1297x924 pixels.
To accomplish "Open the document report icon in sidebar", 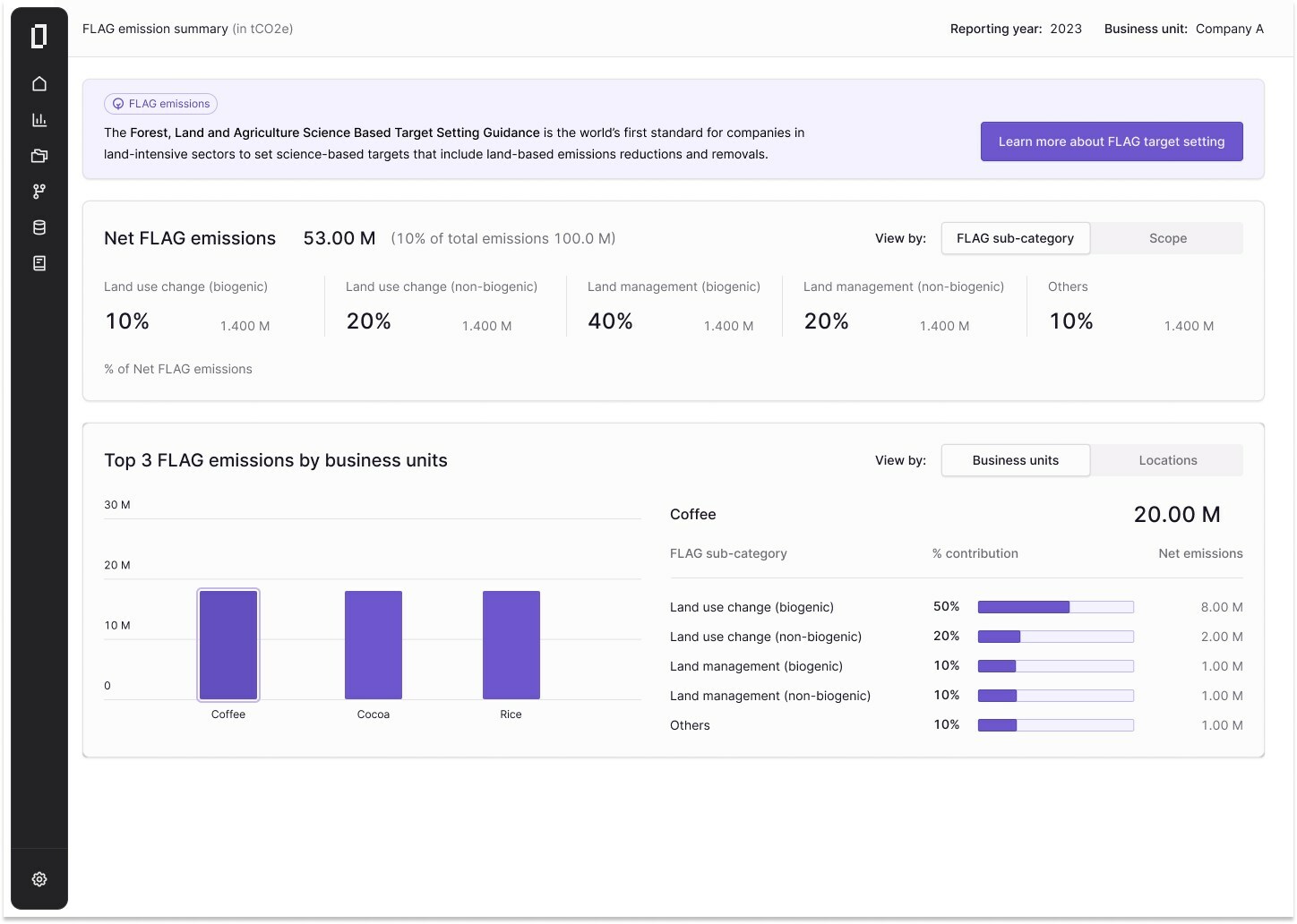I will [39, 263].
